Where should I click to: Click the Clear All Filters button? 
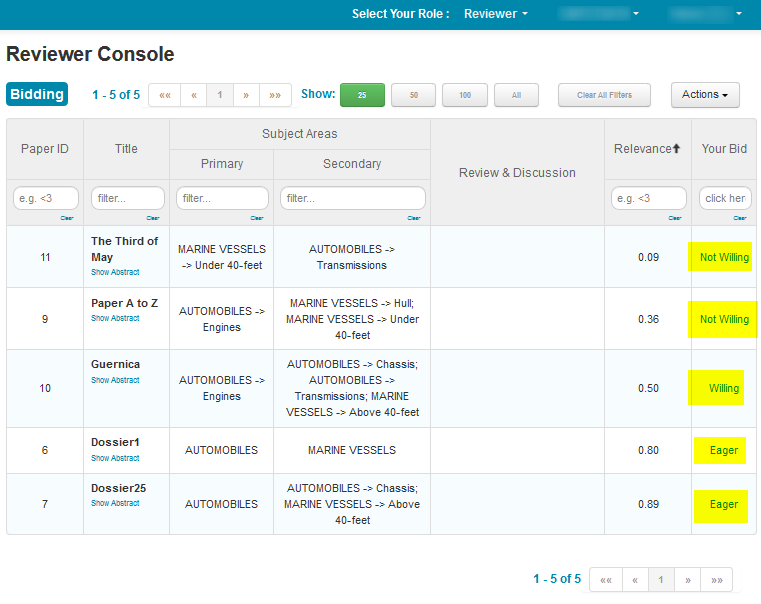tap(604, 95)
